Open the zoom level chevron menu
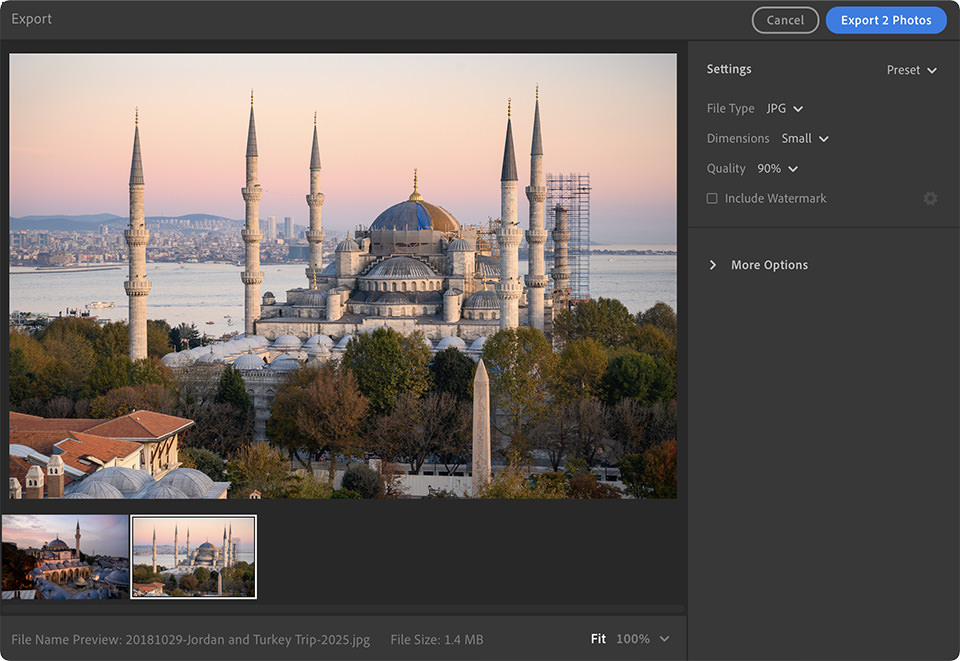The width and height of the screenshot is (960, 661). pyautogui.click(x=665, y=639)
